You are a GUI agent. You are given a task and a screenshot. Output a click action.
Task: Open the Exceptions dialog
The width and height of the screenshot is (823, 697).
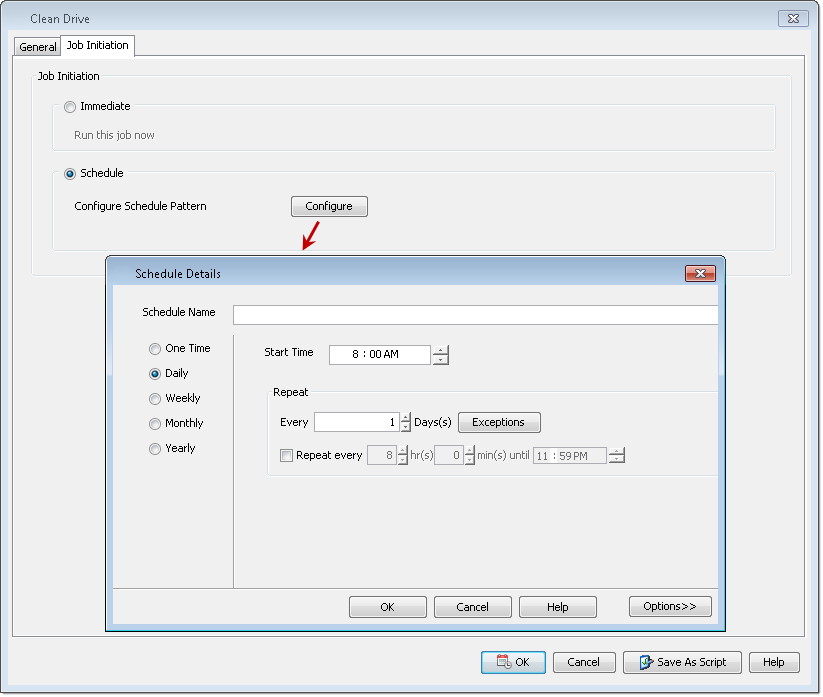coord(499,422)
